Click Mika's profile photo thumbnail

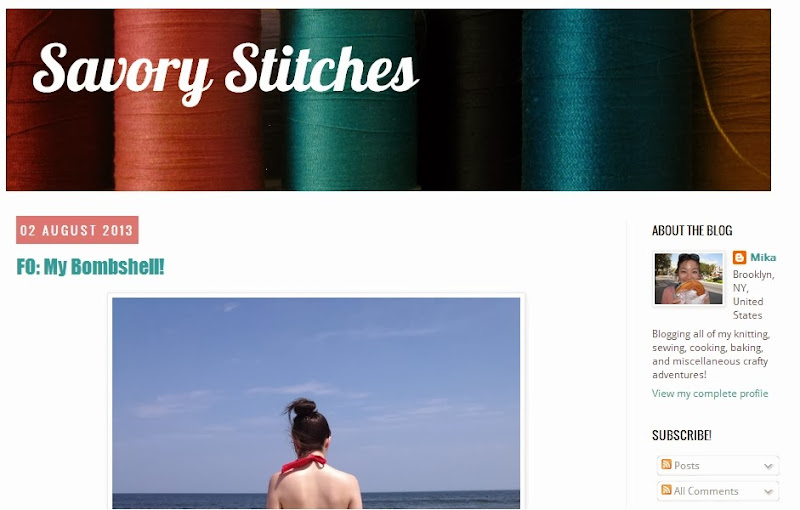(x=688, y=278)
